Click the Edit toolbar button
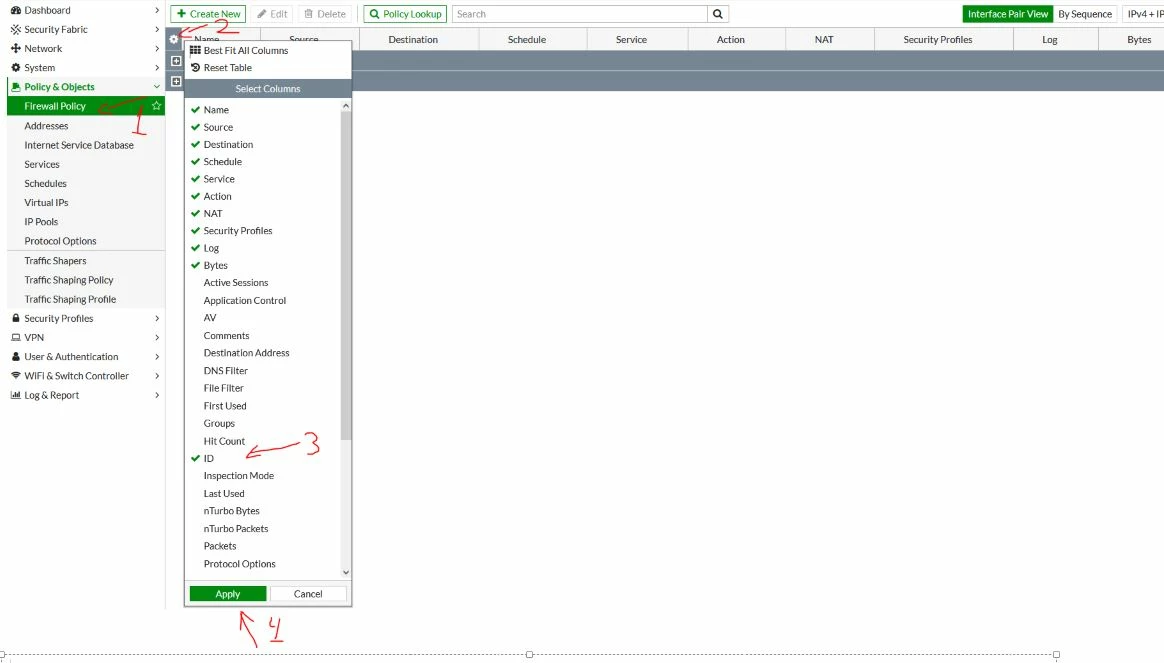 pyautogui.click(x=272, y=14)
